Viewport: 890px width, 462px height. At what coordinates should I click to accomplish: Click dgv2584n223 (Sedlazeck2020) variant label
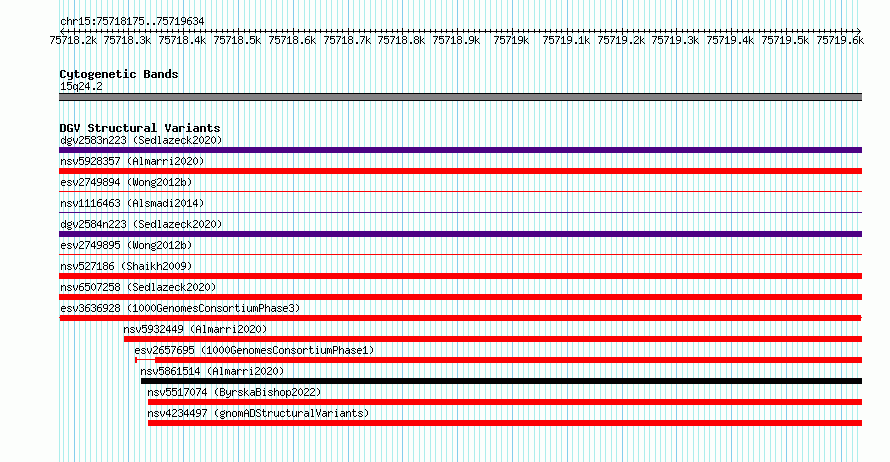tap(141, 224)
